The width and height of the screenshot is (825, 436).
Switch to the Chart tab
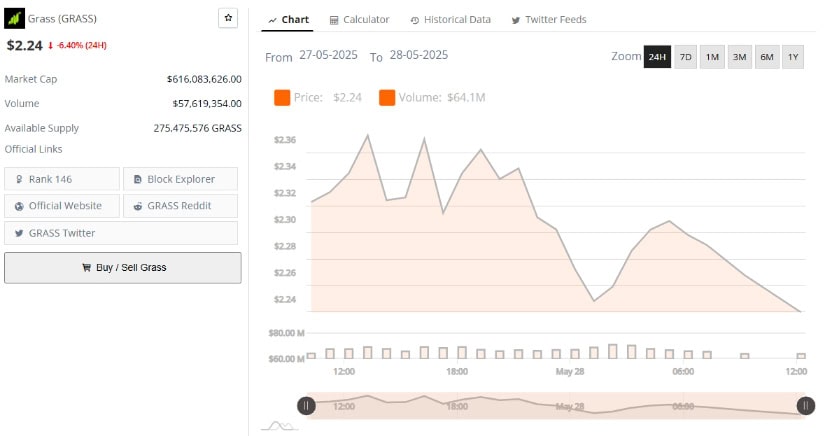point(288,20)
